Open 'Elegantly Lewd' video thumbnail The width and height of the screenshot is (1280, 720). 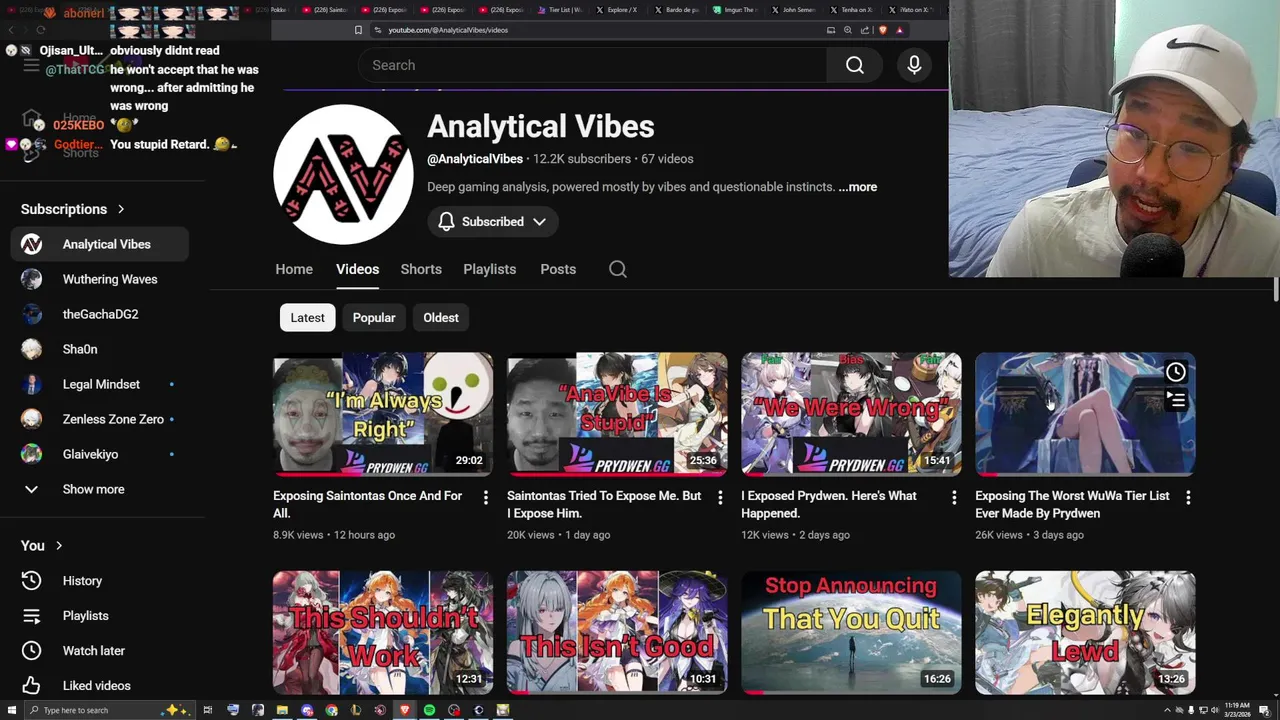[x=1085, y=633]
